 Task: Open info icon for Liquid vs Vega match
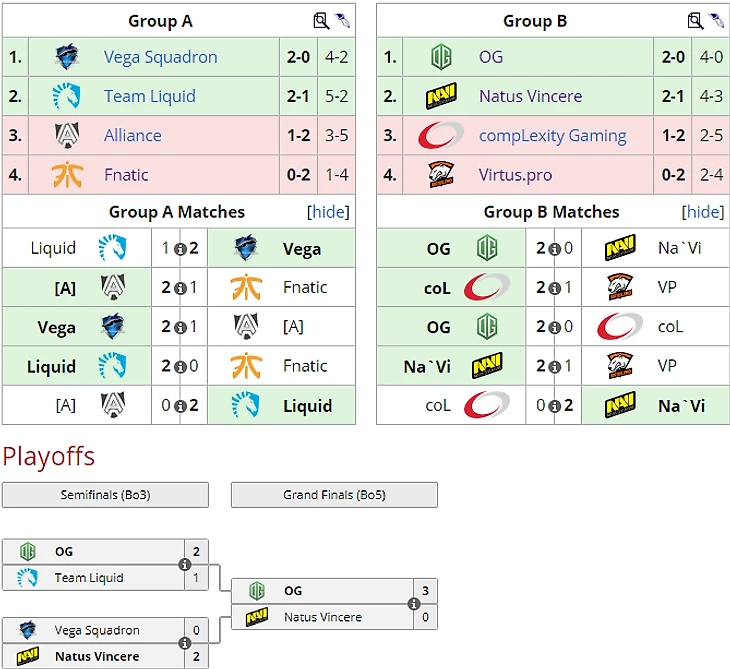179,249
